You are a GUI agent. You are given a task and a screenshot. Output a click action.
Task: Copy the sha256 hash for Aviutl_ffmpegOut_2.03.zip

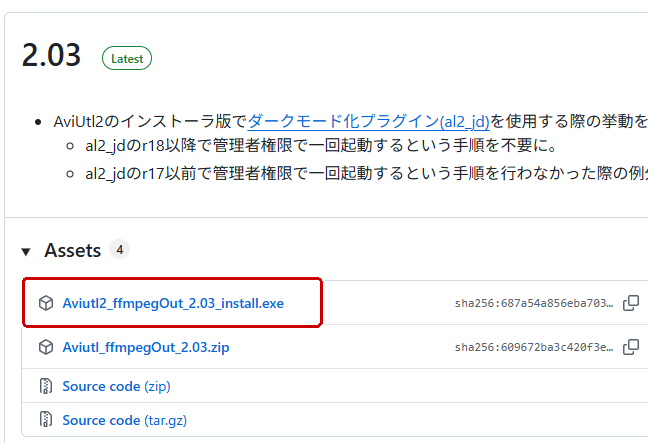pos(631,348)
